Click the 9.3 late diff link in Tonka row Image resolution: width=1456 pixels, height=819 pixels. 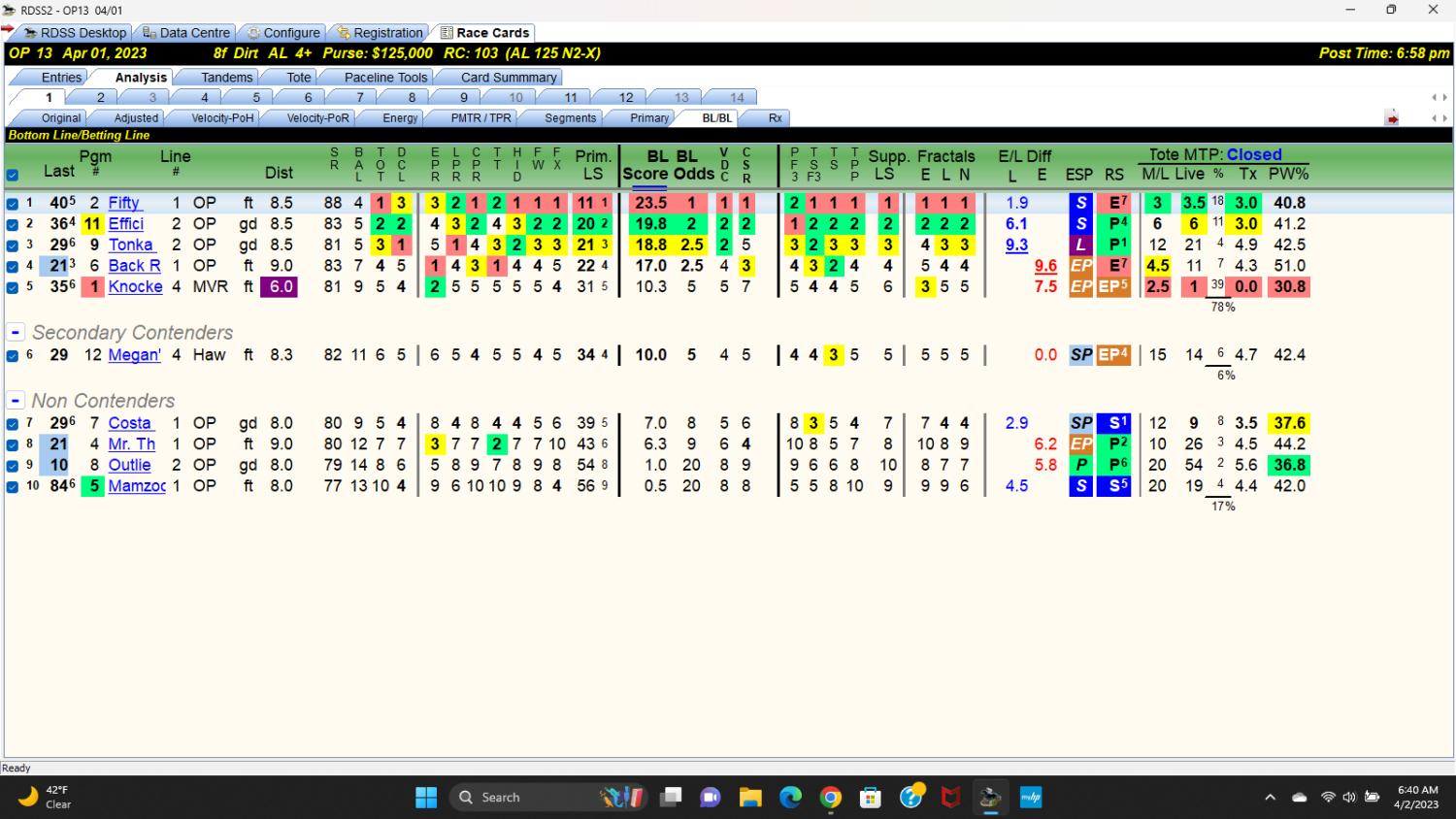pos(1016,245)
